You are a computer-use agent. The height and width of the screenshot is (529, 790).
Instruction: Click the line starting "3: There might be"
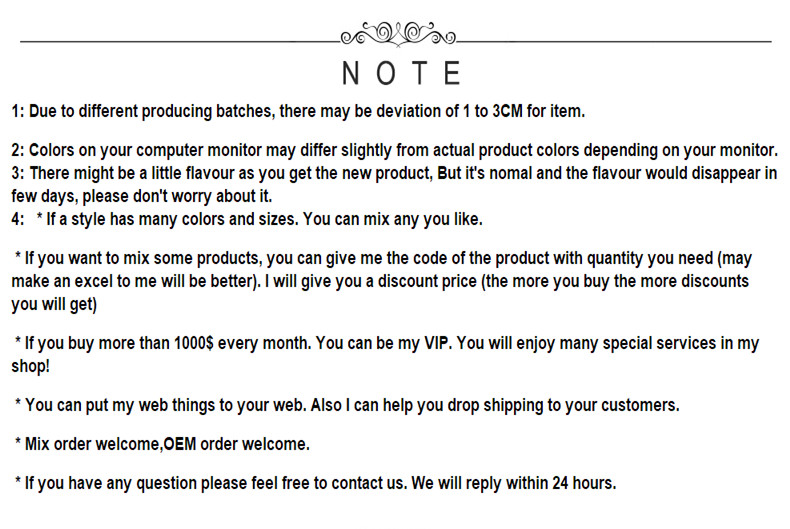394,173
